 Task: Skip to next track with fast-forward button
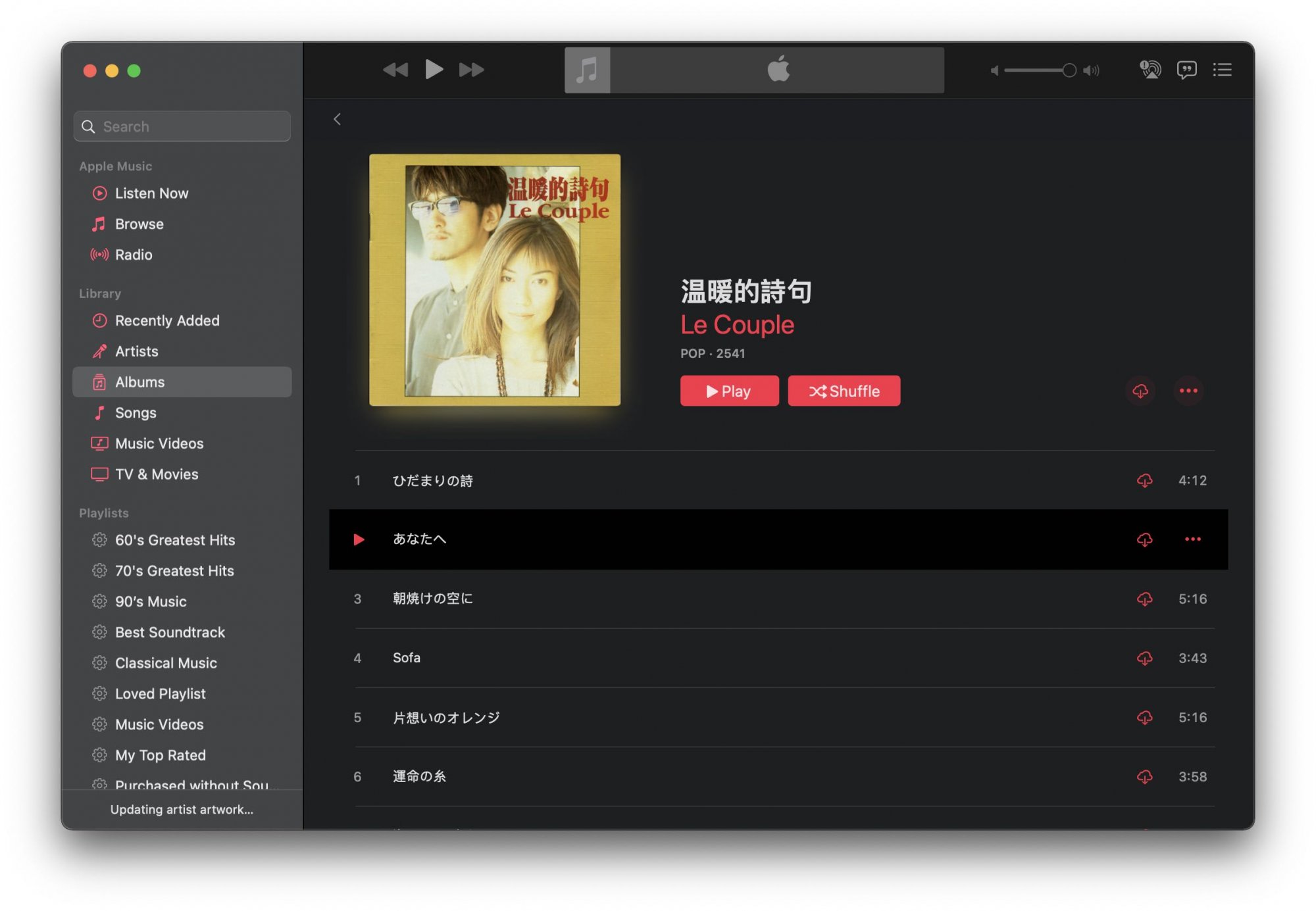click(471, 70)
